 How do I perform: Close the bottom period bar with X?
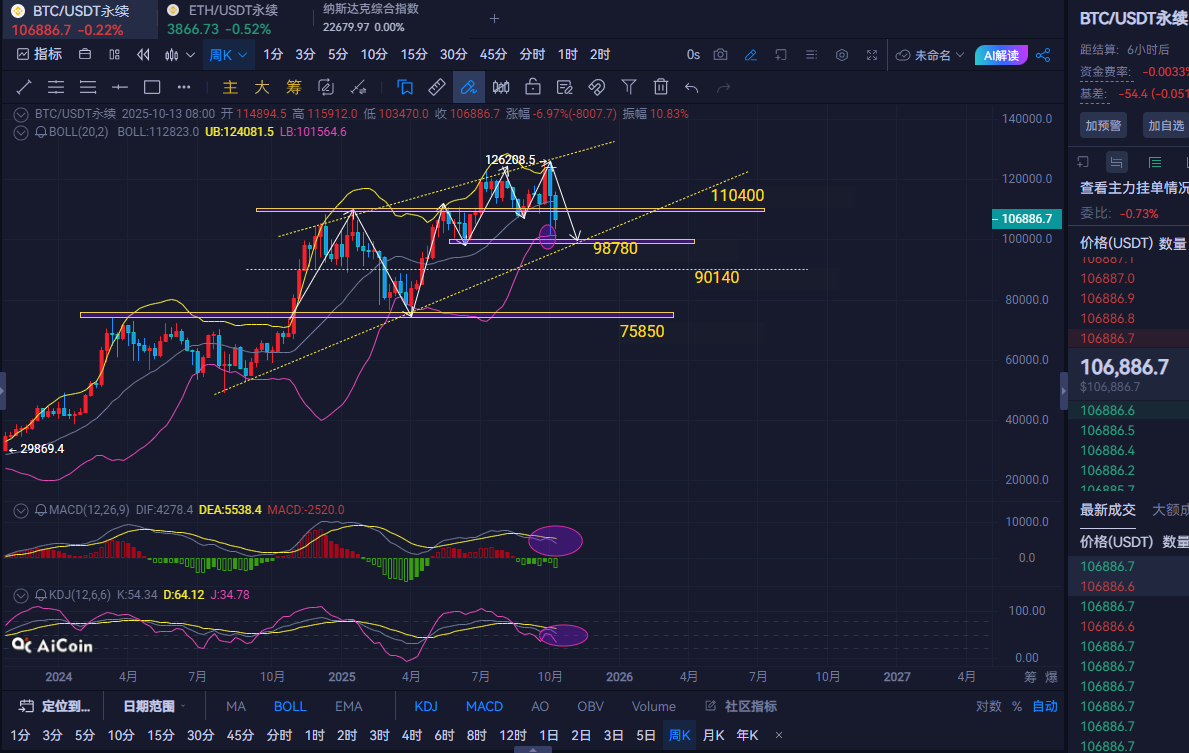pos(779,735)
